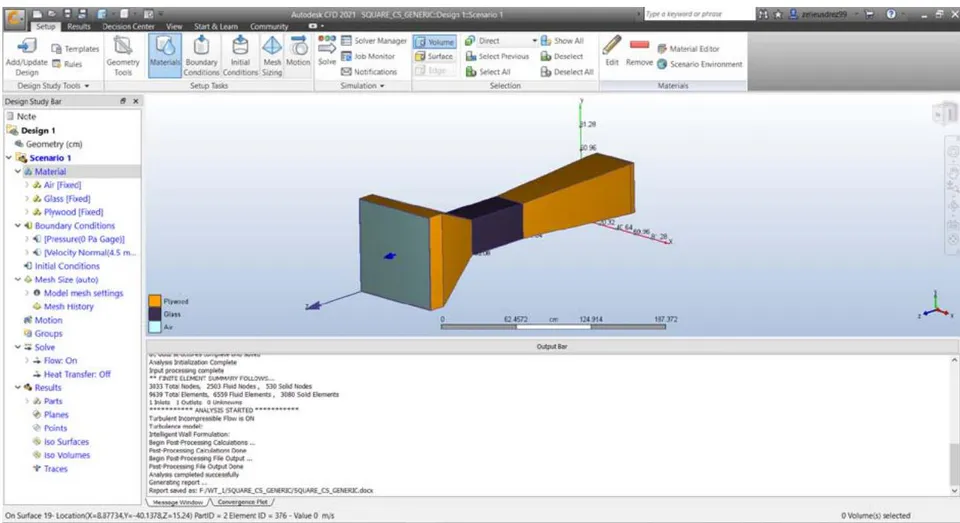Collapse the Boundary Conditions tree node
Viewport: 960px width, 523px height.
pyautogui.click(x=18, y=225)
